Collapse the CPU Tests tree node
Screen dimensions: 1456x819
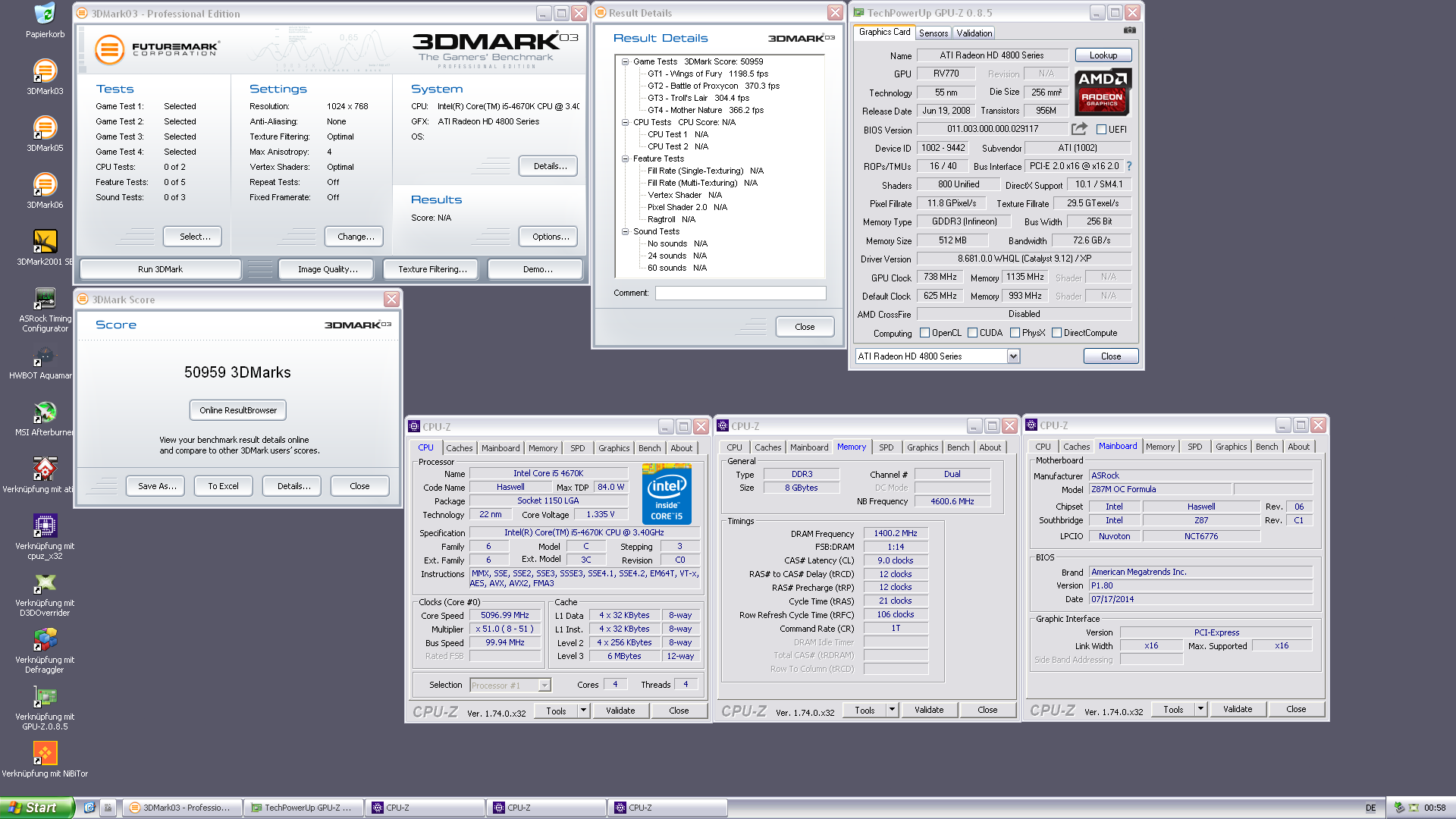click(626, 122)
